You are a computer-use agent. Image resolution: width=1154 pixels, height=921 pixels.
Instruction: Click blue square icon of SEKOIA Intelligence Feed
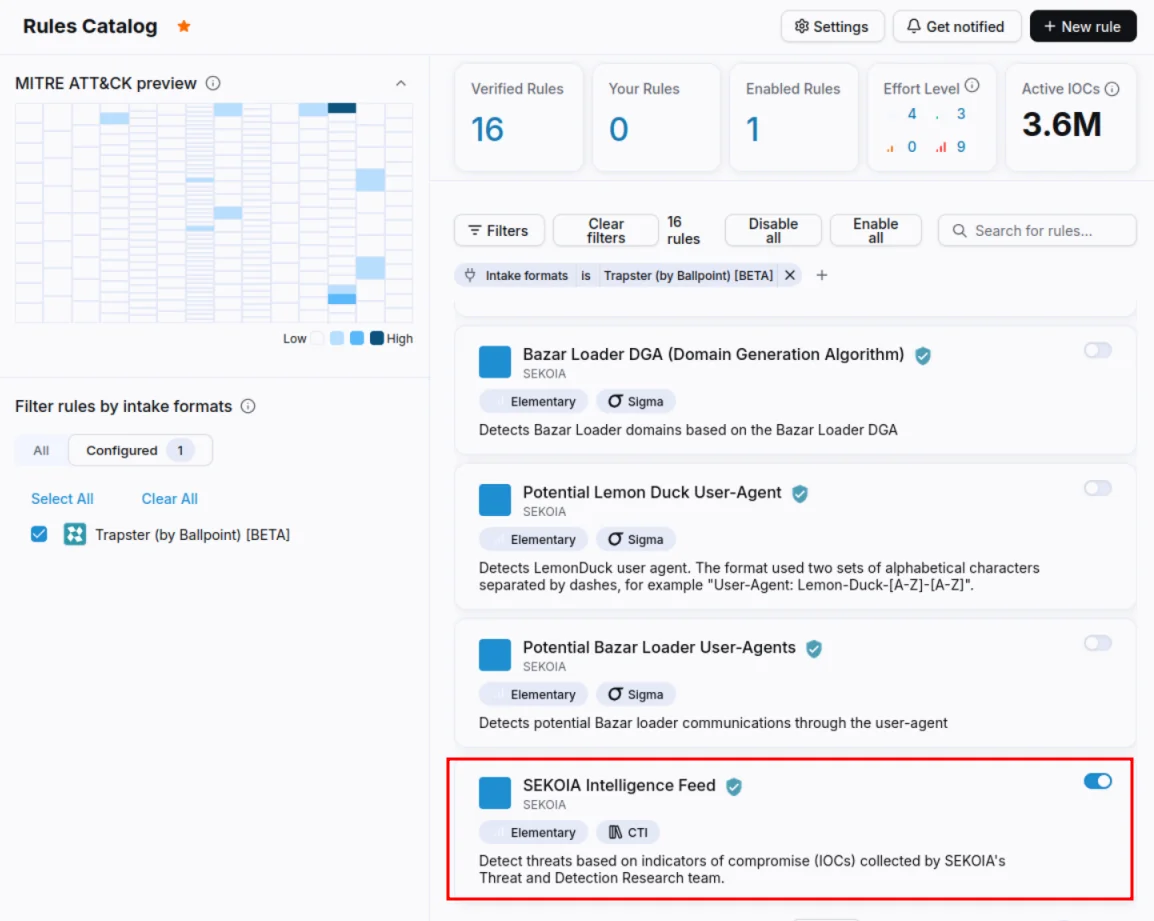click(x=495, y=793)
